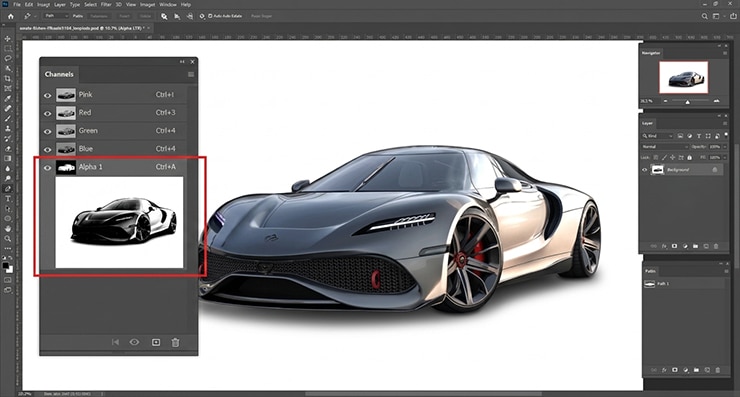Toggle the Auto Add/Delete checkbox
This screenshot has height=397, width=740.
click(x=210, y=16)
